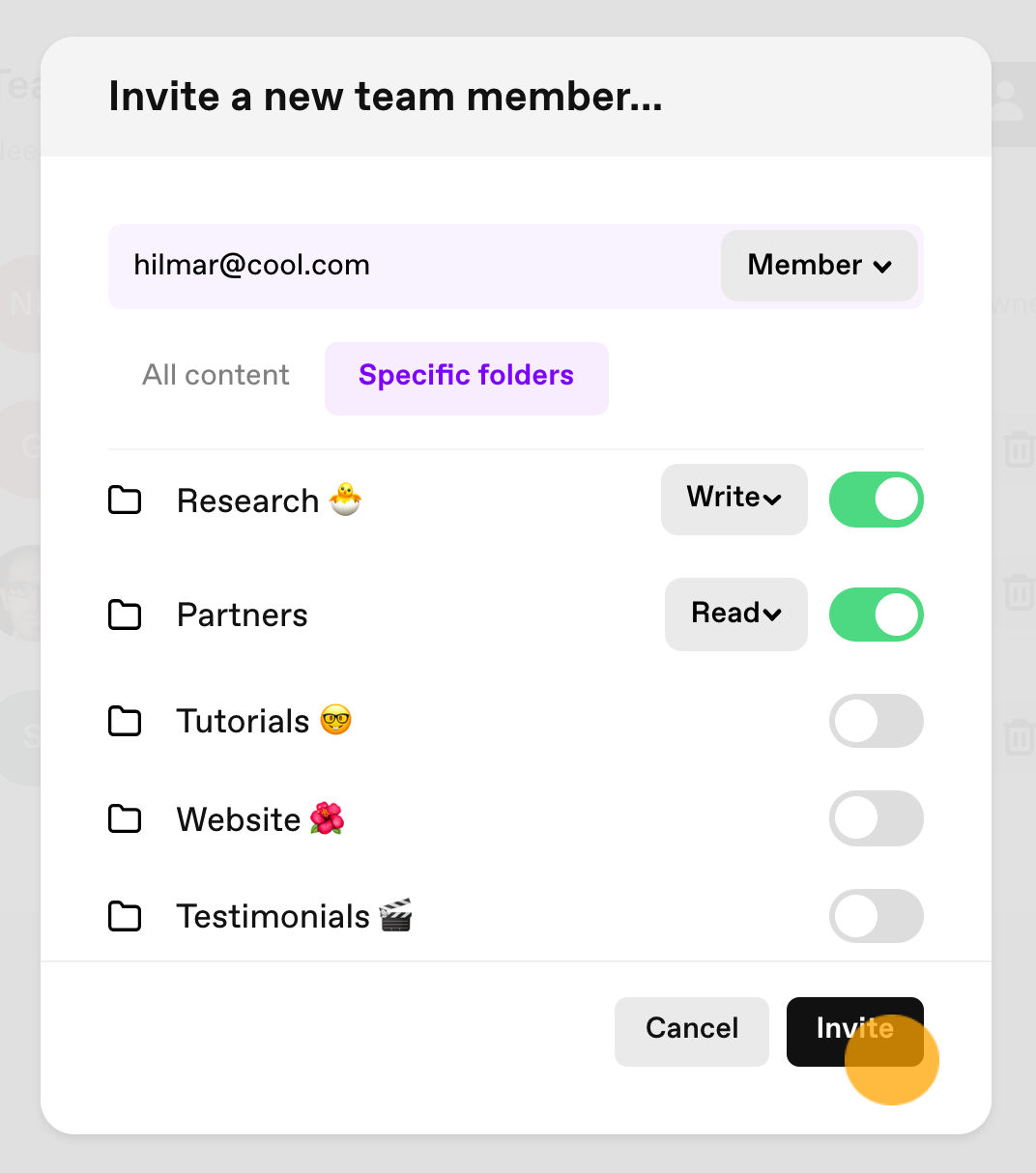Turn off the Partners folder toggle
Screen dimensions: 1036x1173
(x=877, y=615)
